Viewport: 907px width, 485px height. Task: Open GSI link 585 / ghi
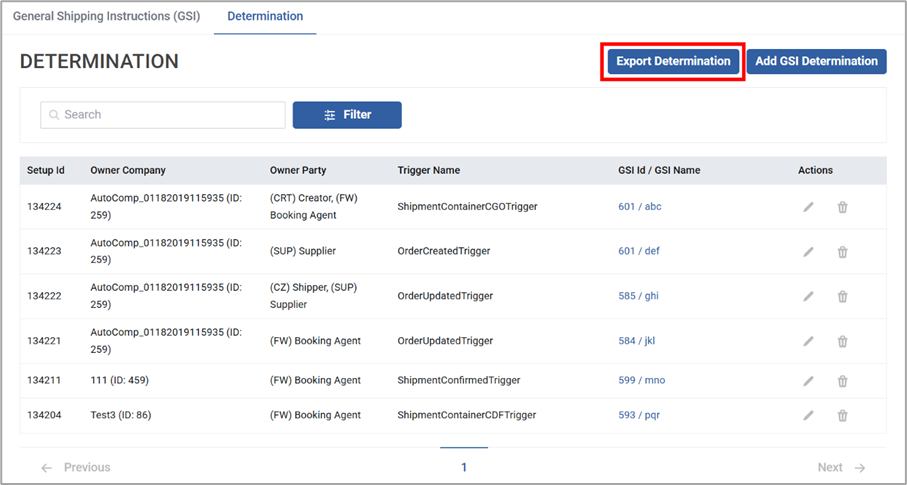[638, 296]
